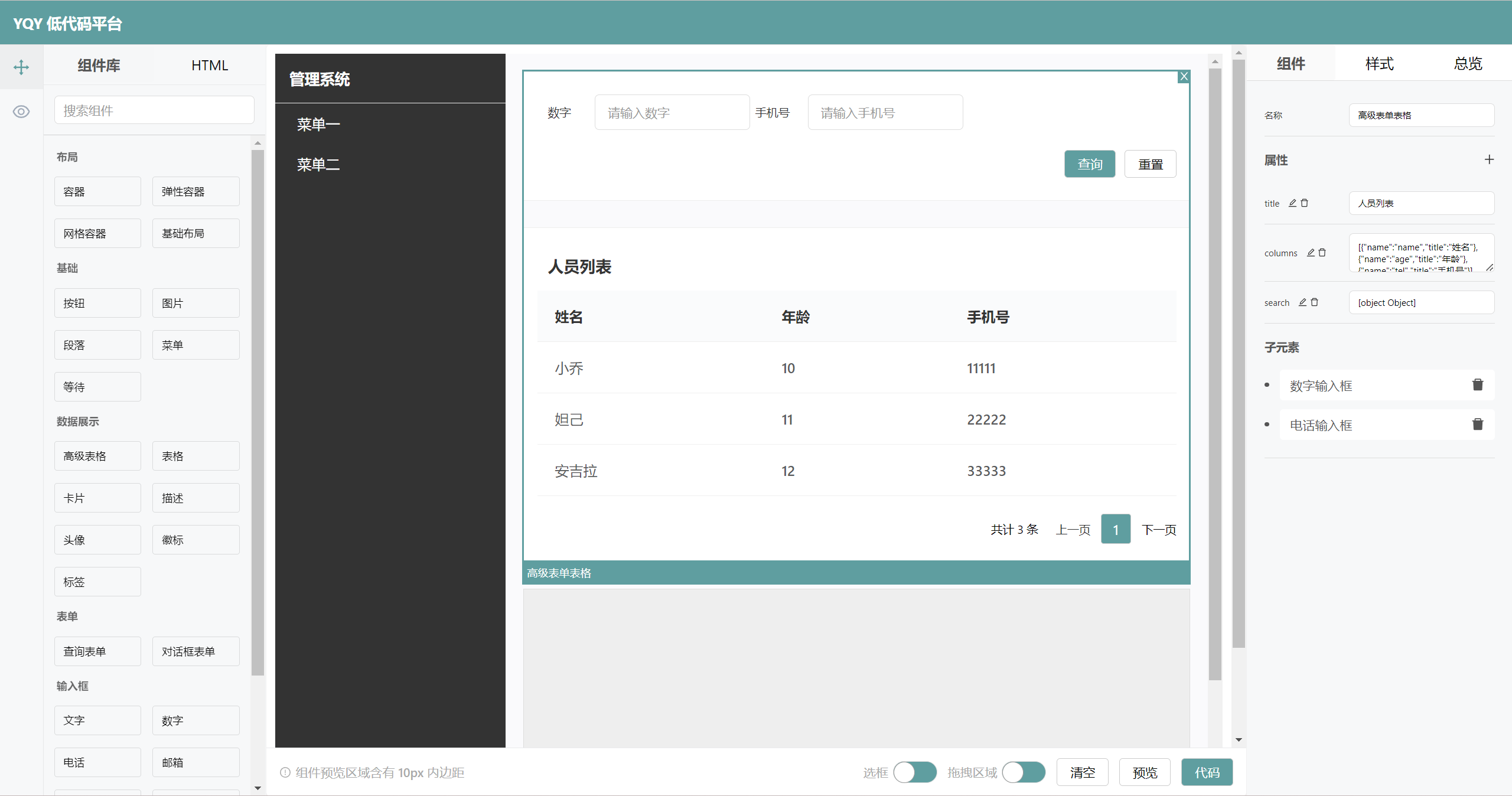Pick the 菜单 component
The image size is (1512, 796).
[x=195, y=345]
